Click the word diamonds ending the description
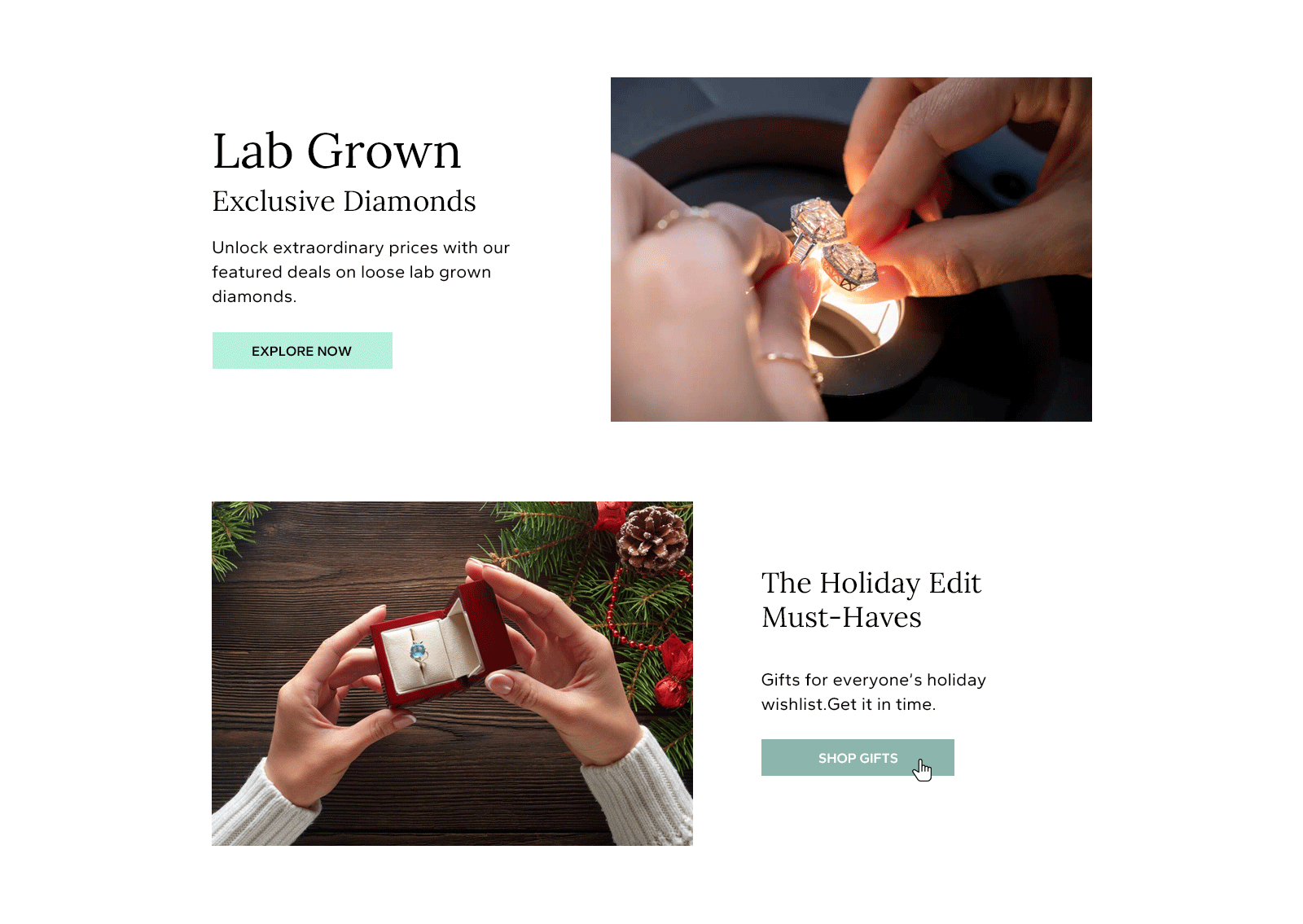1303x924 pixels. pyautogui.click(x=253, y=296)
